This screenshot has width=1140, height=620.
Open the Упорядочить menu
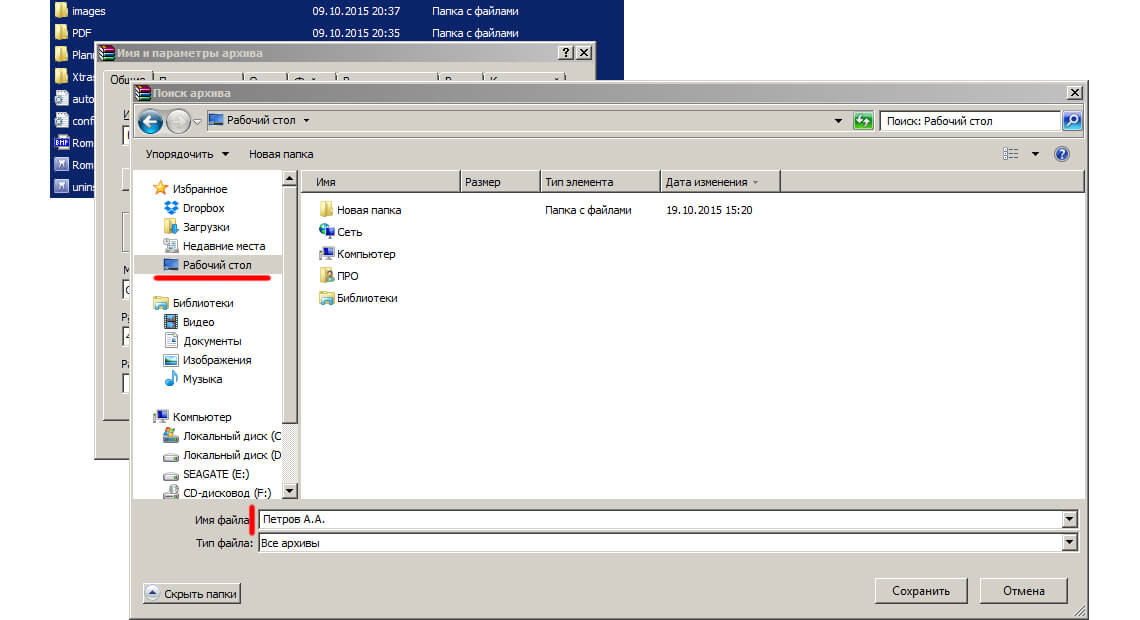point(186,154)
